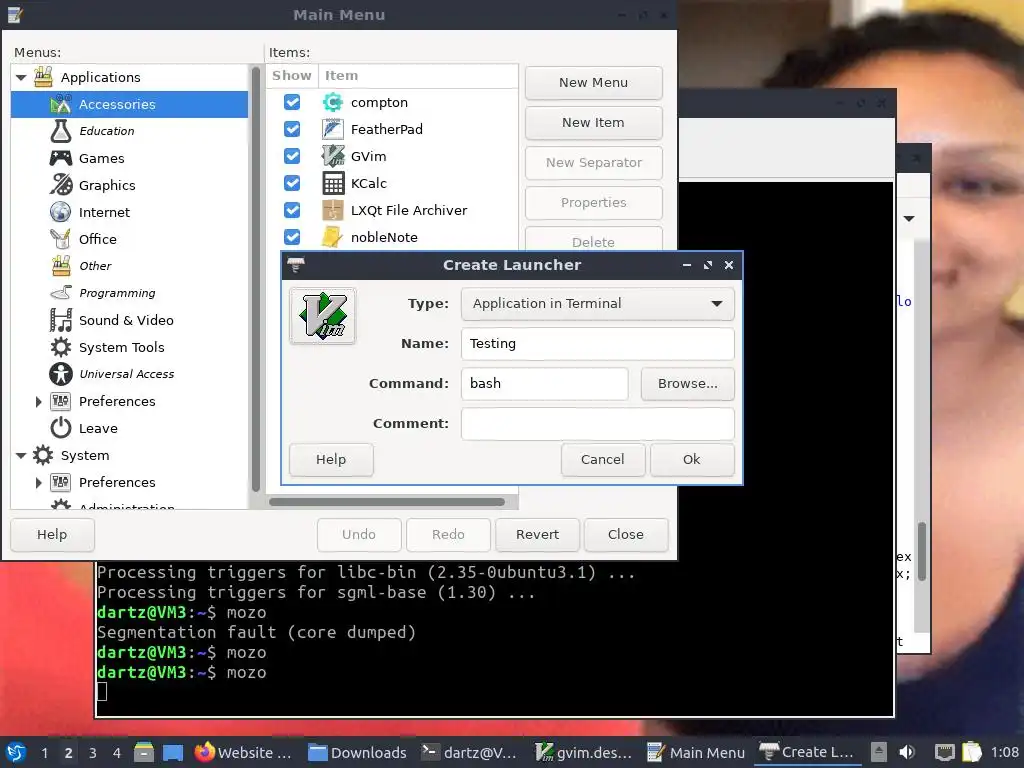Image resolution: width=1024 pixels, height=768 pixels.
Task: Open Help in the Create Launcher dialog
Action: click(x=331, y=460)
